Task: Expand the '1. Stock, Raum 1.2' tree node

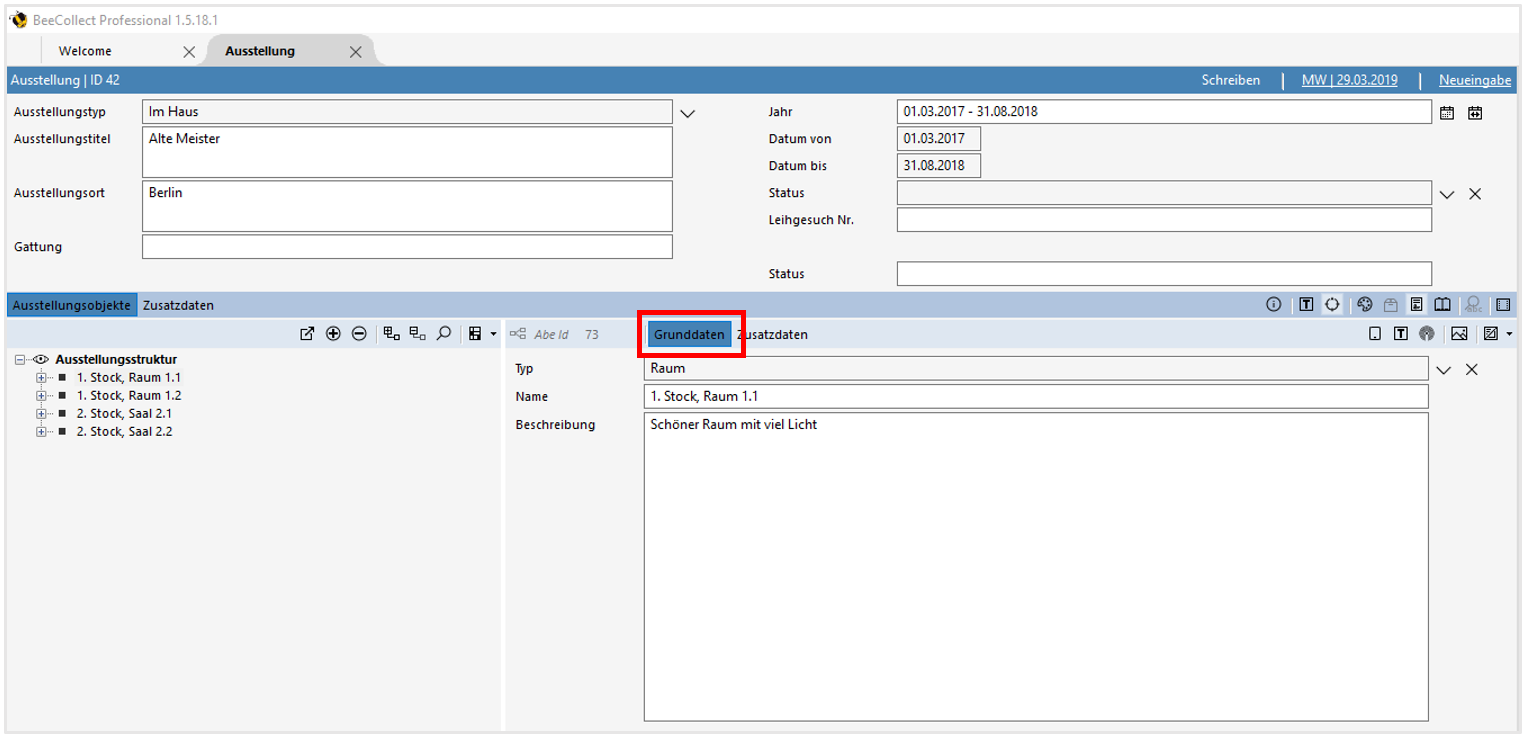Action: click(x=41, y=396)
